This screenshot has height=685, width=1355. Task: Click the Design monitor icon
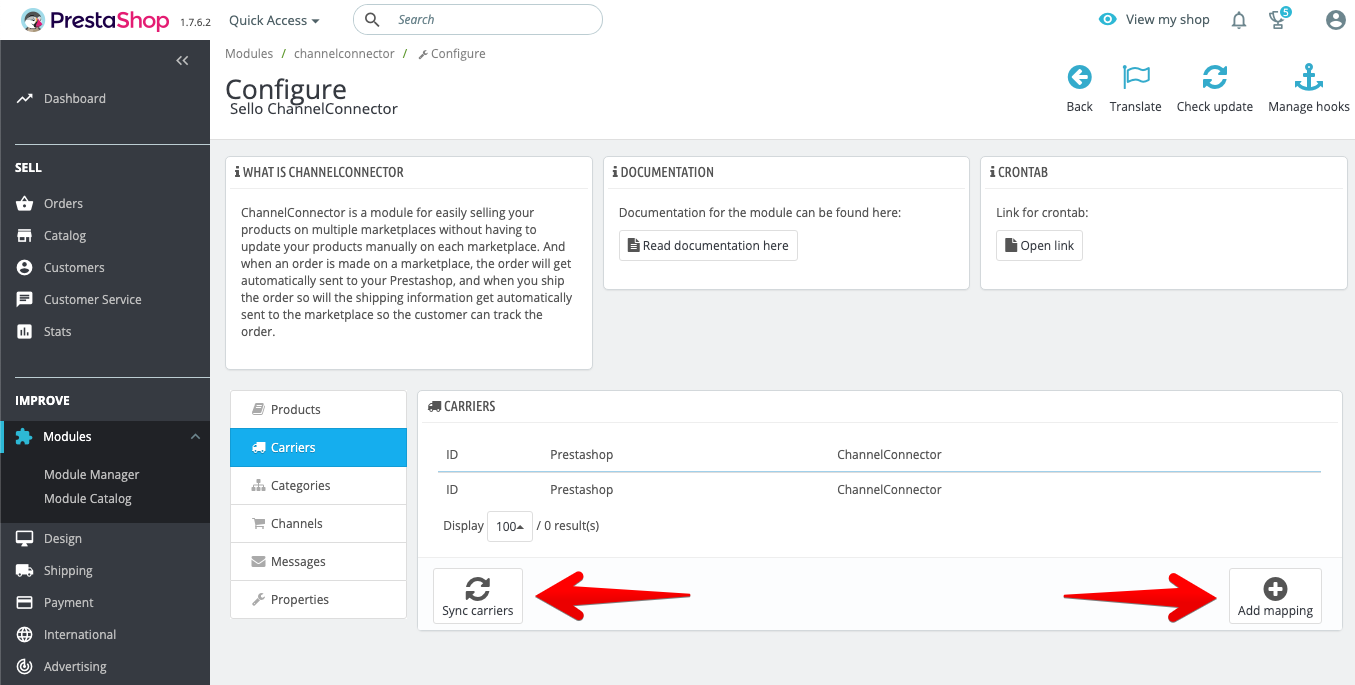pyautogui.click(x=24, y=539)
